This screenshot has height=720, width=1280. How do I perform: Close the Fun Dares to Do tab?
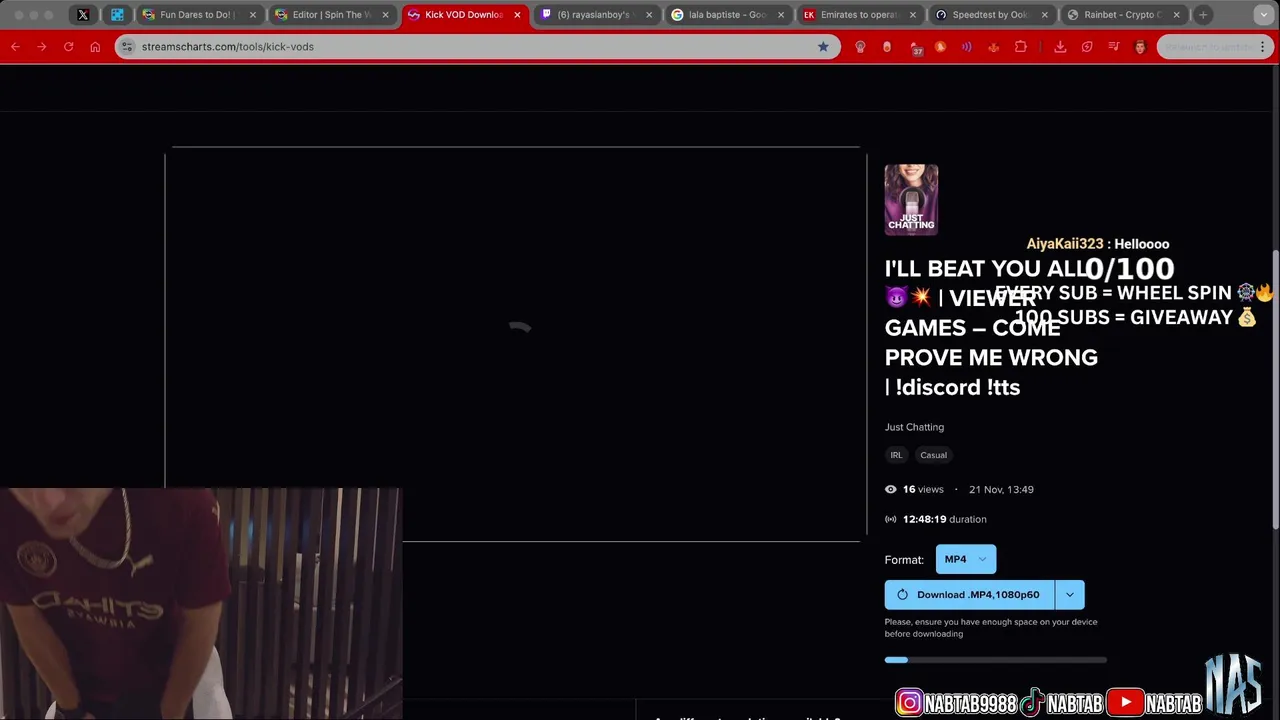click(253, 15)
